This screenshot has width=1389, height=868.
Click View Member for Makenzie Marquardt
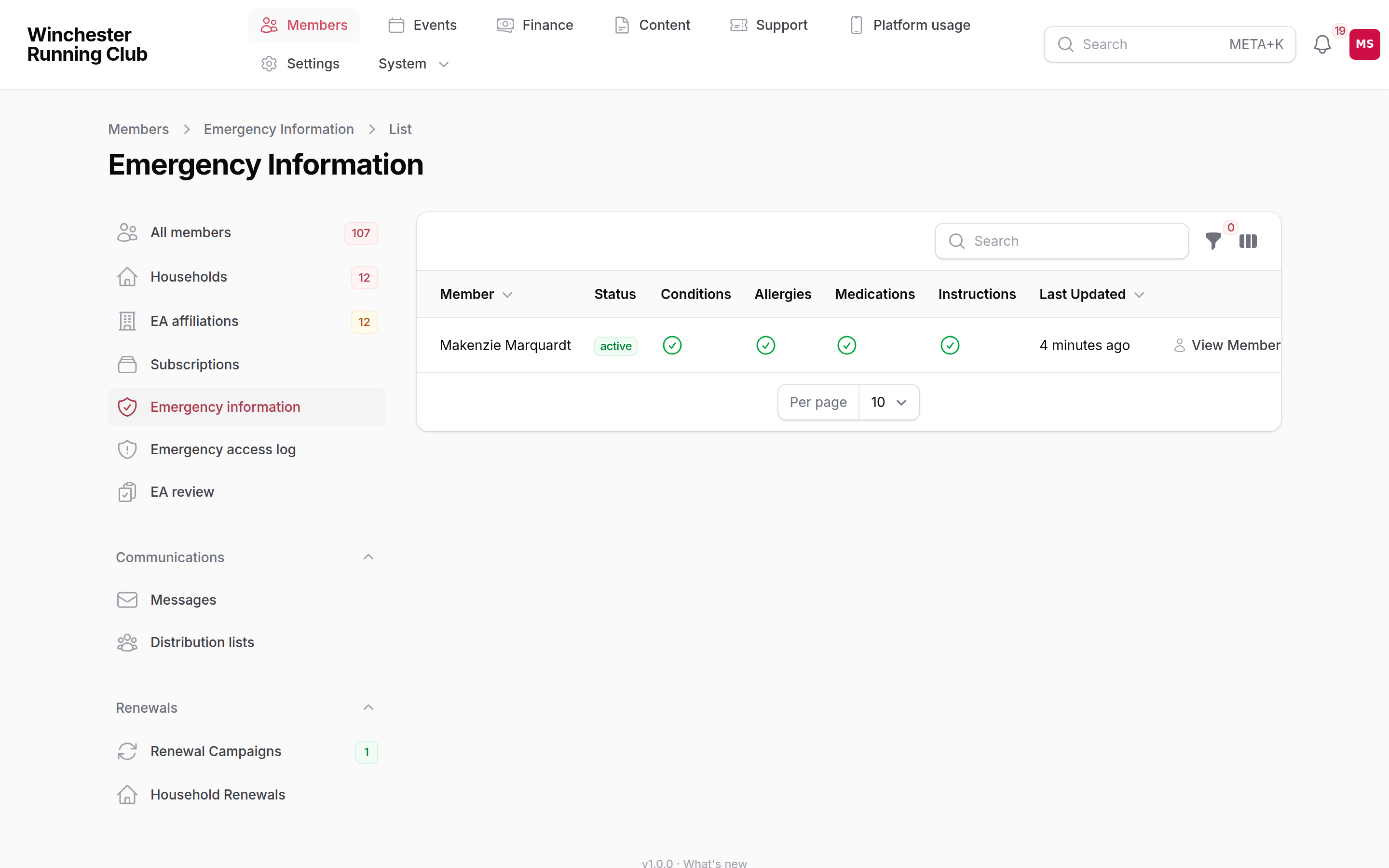pyautogui.click(x=1227, y=345)
